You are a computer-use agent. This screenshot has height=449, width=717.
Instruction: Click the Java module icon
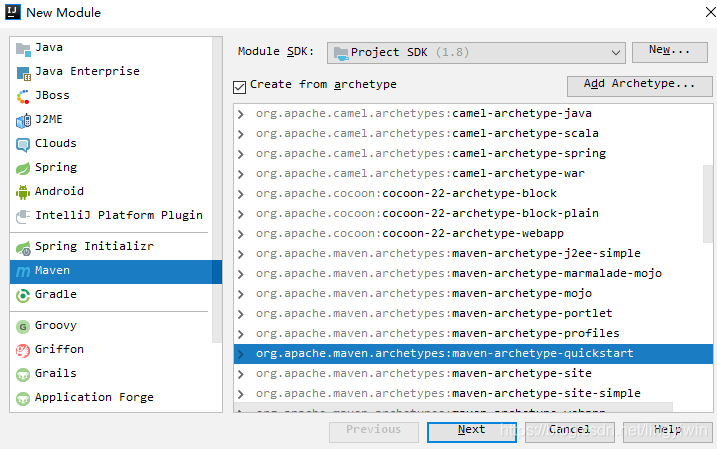(23, 49)
